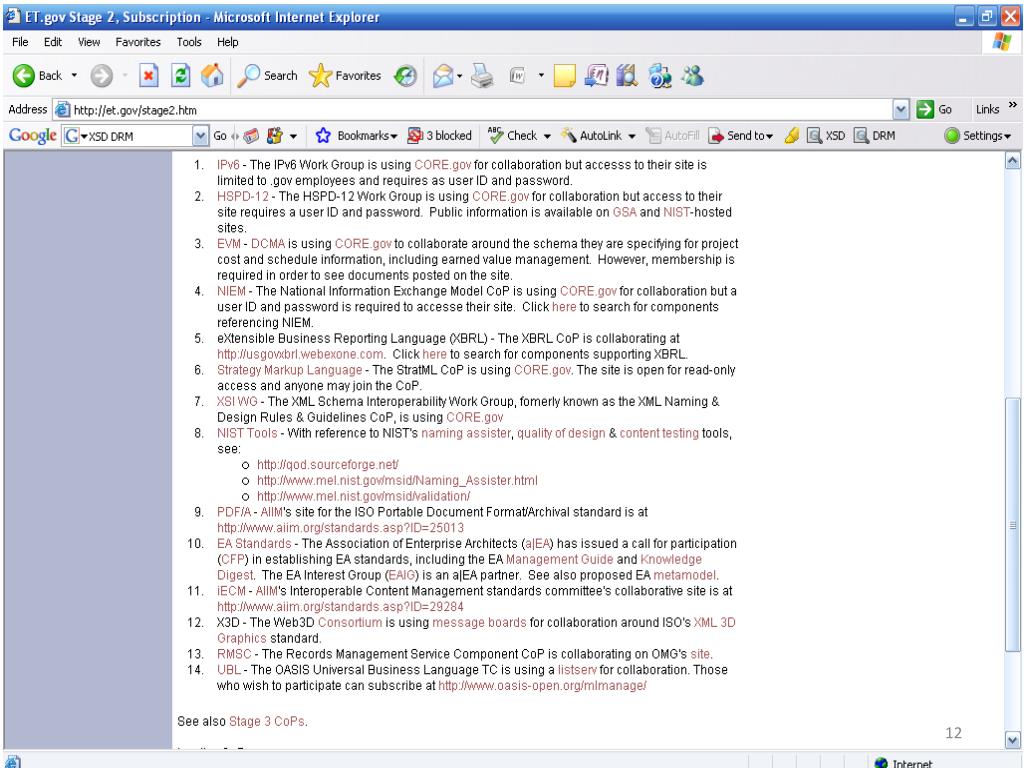Image resolution: width=1024 pixels, height=768 pixels.
Task: Click the Google logo on the toolbar
Action: (x=33, y=136)
